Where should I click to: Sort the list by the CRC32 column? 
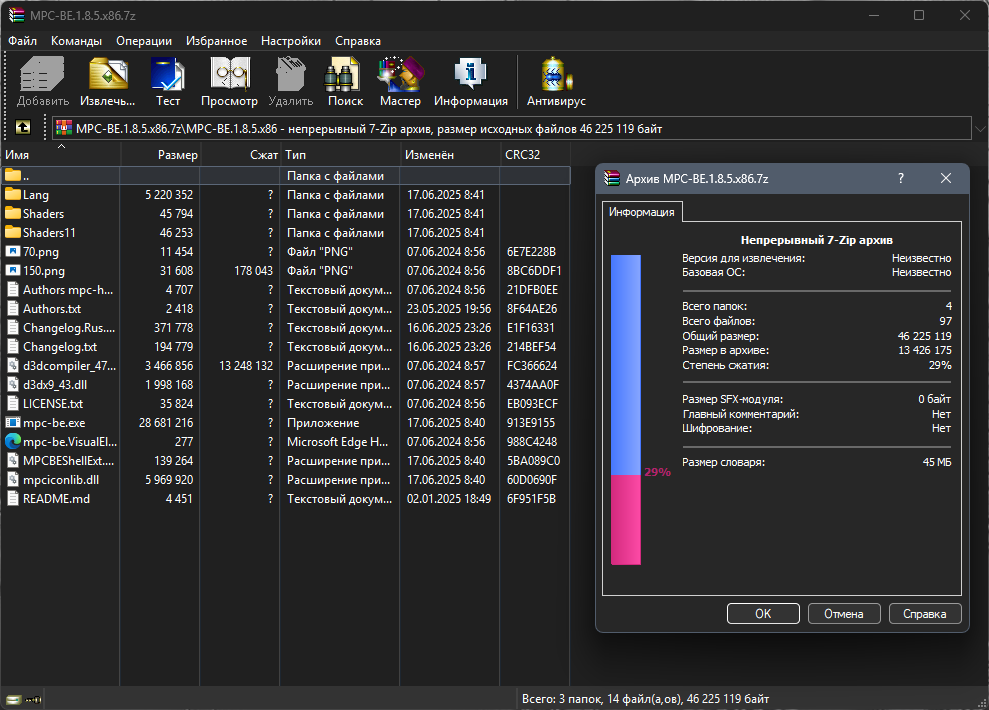tap(535, 154)
